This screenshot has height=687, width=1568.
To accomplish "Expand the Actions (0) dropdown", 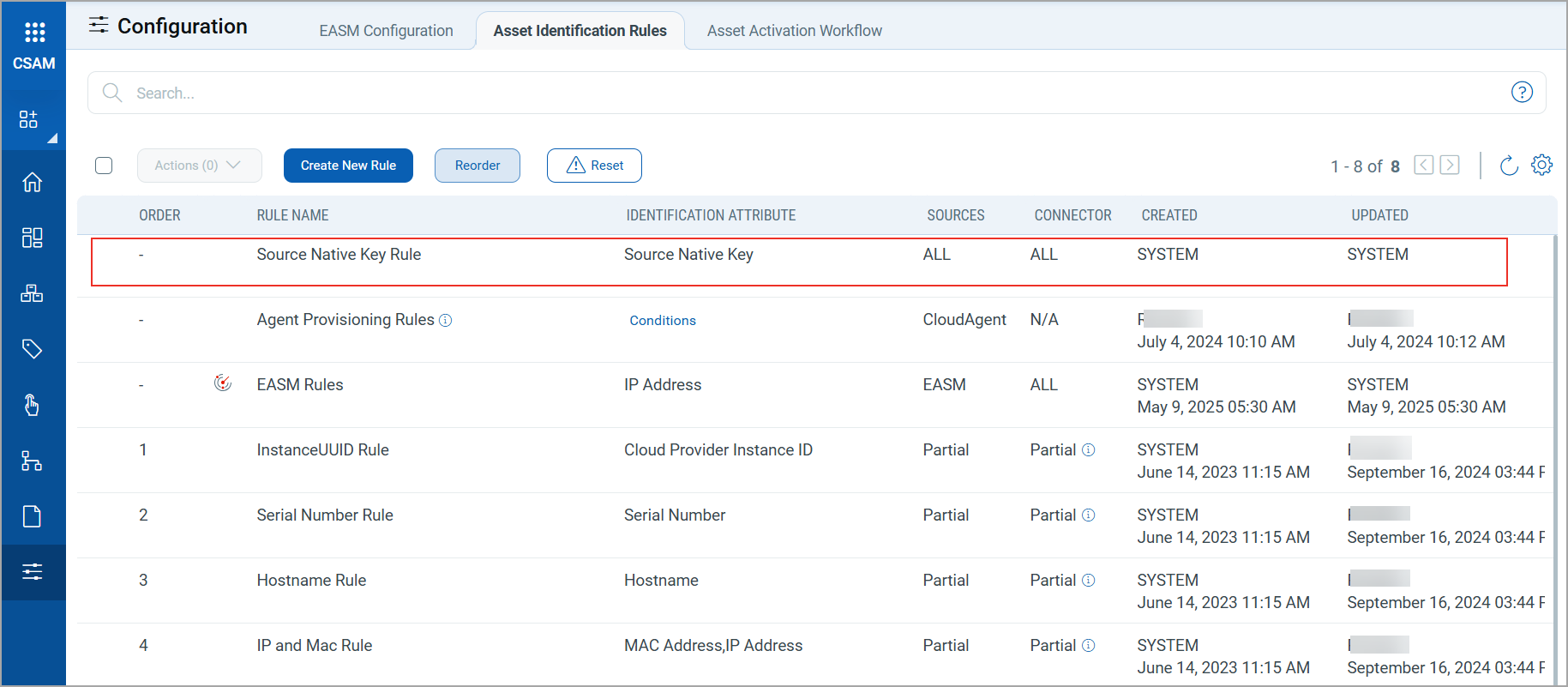I will point(199,166).
